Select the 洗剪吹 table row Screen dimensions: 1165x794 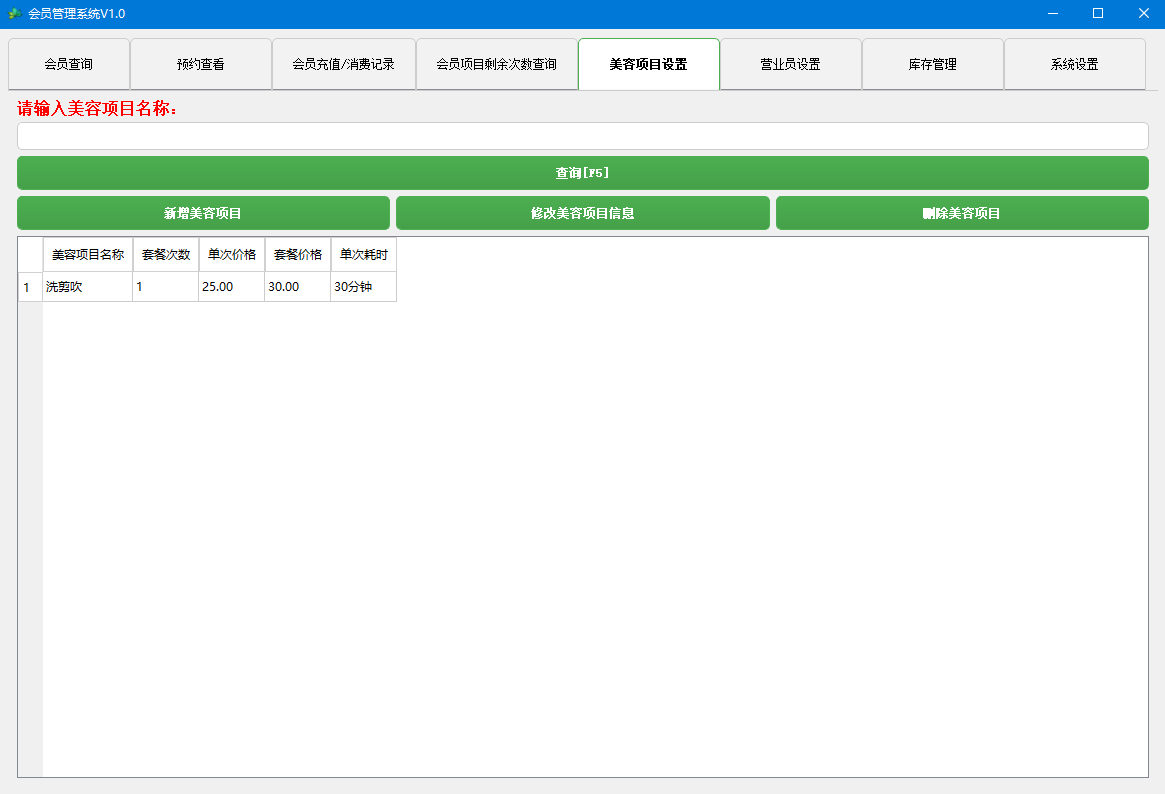tap(87, 287)
